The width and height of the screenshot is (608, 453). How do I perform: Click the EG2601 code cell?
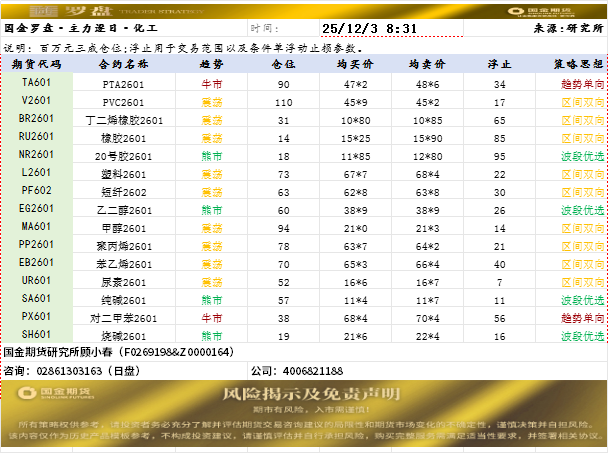(x=36, y=208)
